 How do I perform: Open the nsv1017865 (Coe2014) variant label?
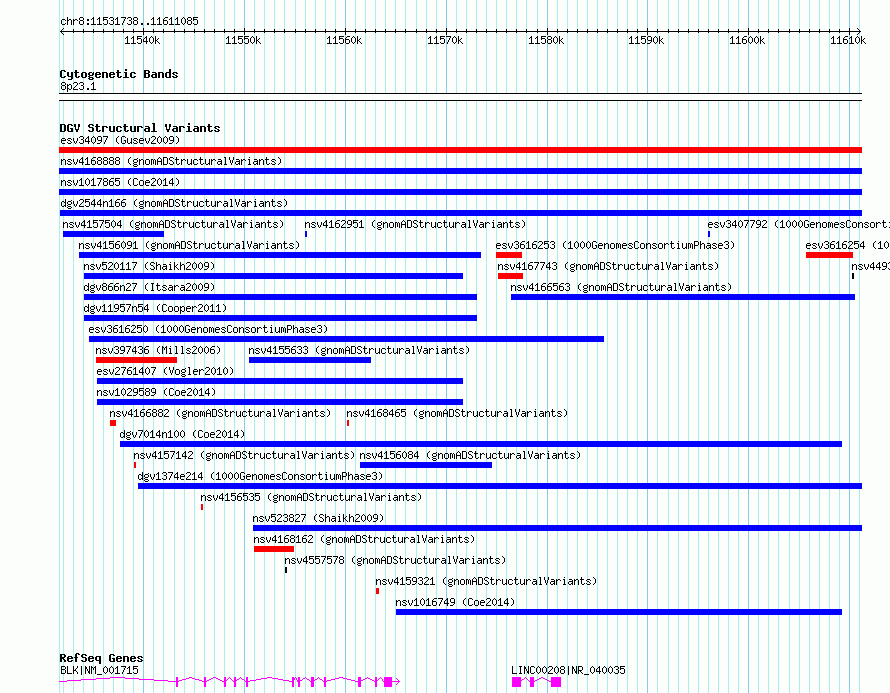[120, 182]
